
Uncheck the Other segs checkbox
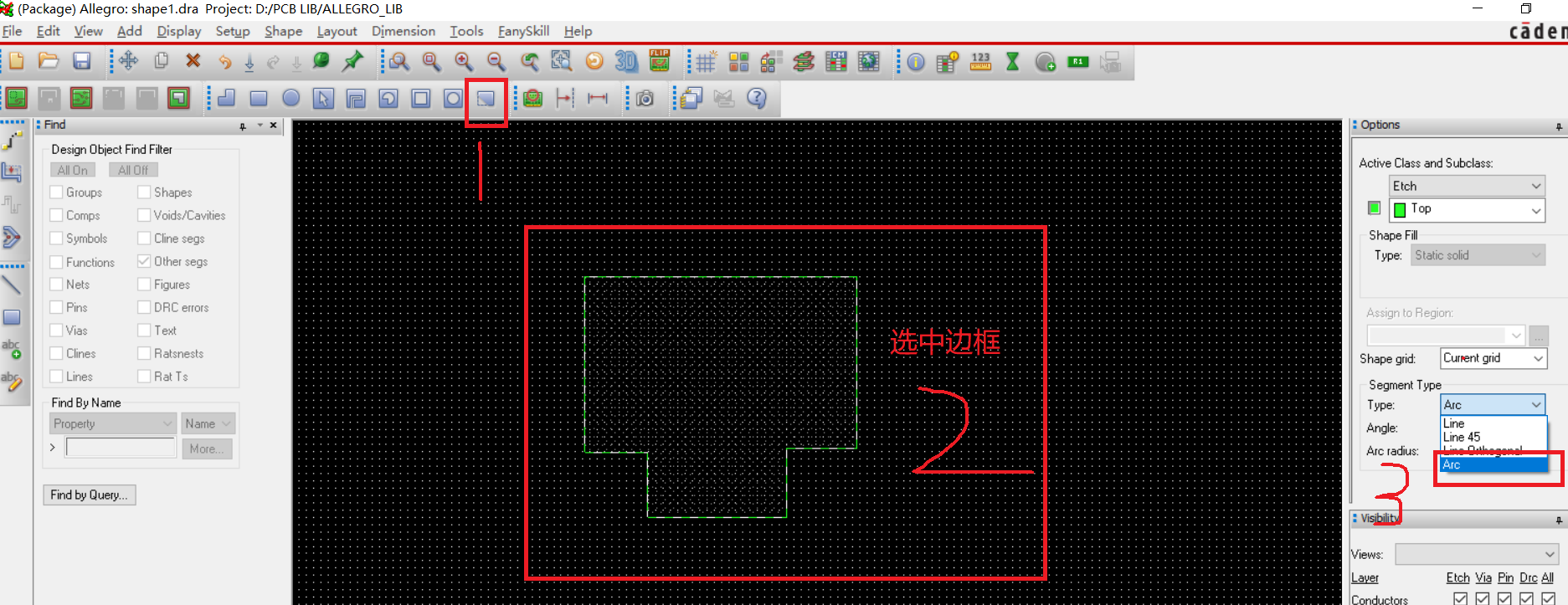coord(144,261)
